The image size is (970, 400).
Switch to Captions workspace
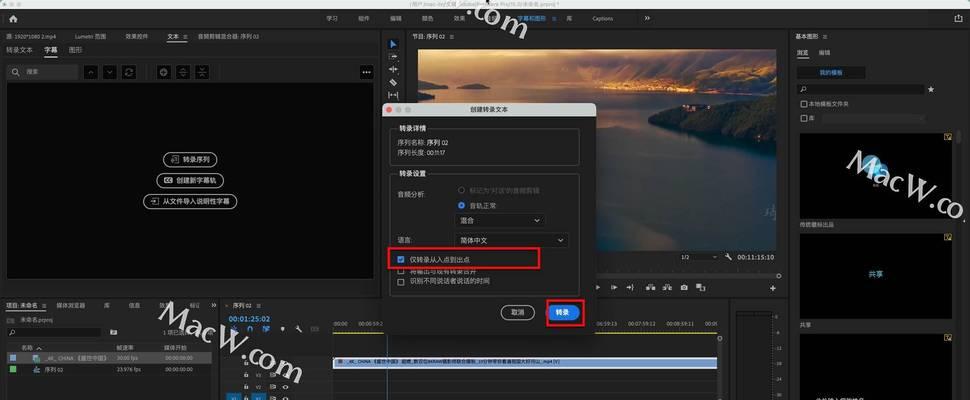click(x=603, y=19)
